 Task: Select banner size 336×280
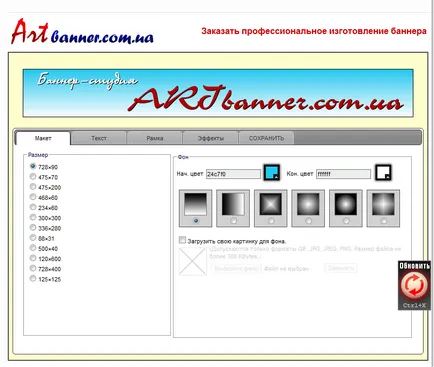point(33,227)
